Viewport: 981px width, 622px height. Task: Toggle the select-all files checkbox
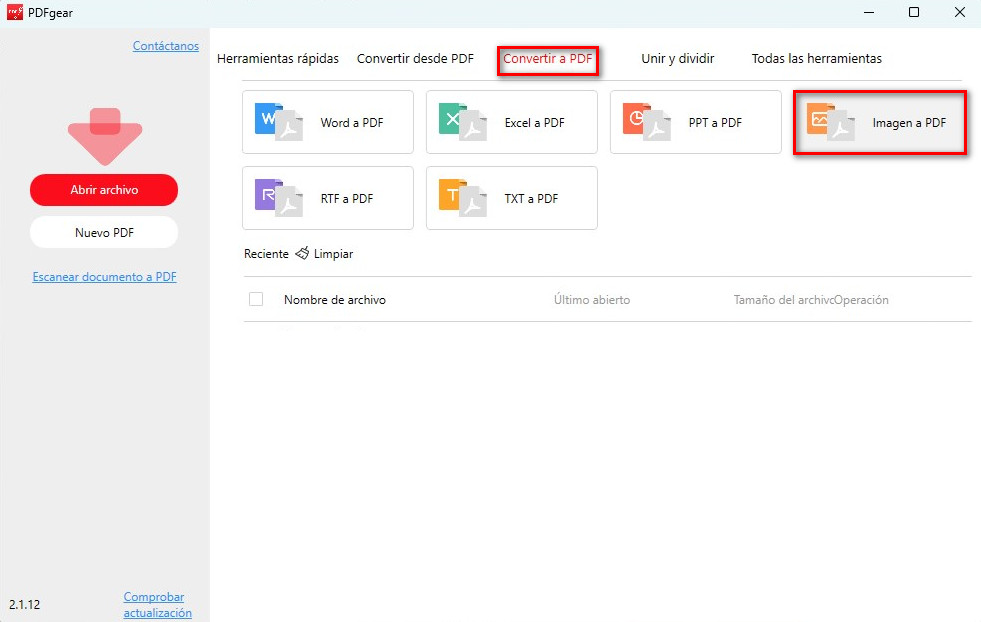pyautogui.click(x=256, y=299)
